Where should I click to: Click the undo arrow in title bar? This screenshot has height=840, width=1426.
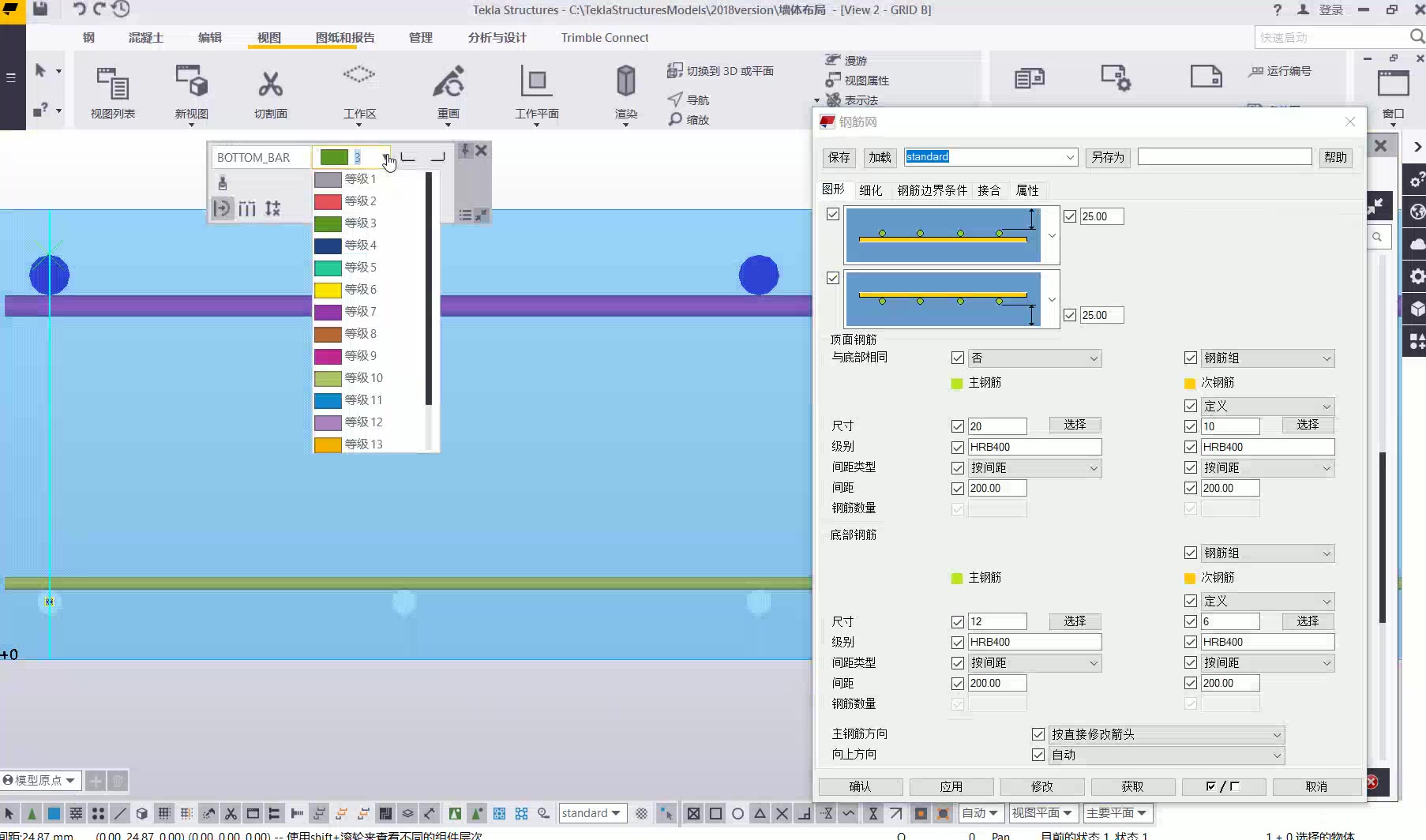pos(79,9)
